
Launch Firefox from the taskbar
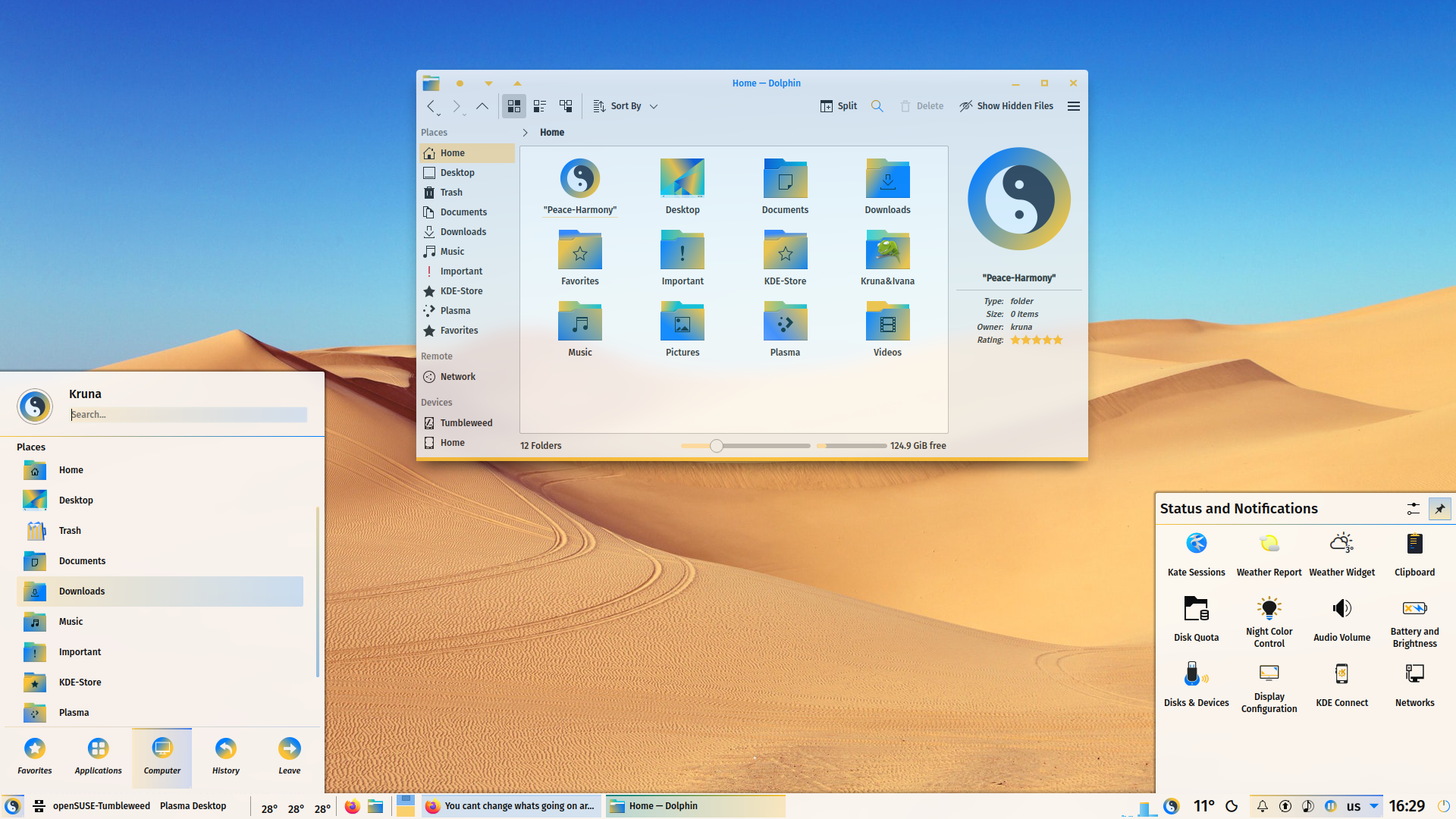352,806
